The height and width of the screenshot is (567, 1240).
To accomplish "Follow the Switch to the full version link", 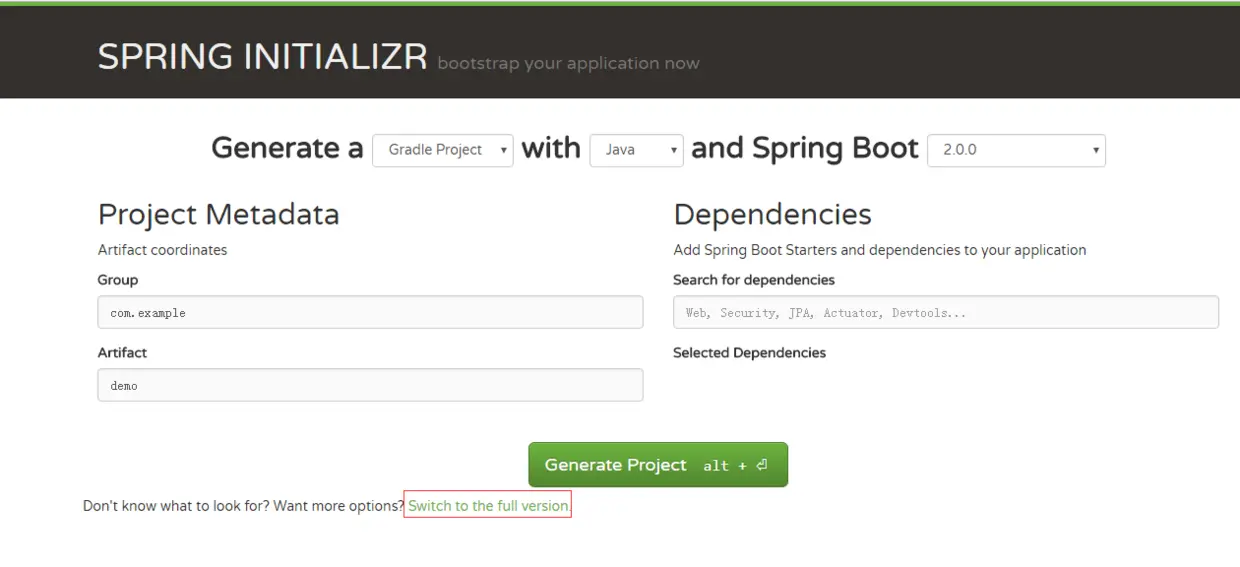I will tap(488, 506).
